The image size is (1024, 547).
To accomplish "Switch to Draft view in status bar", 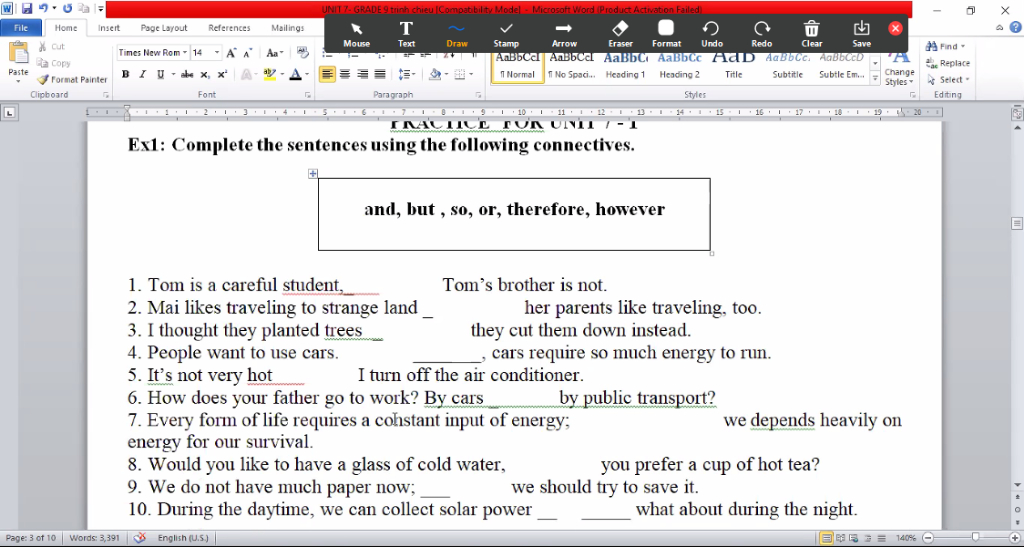I will (882, 538).
